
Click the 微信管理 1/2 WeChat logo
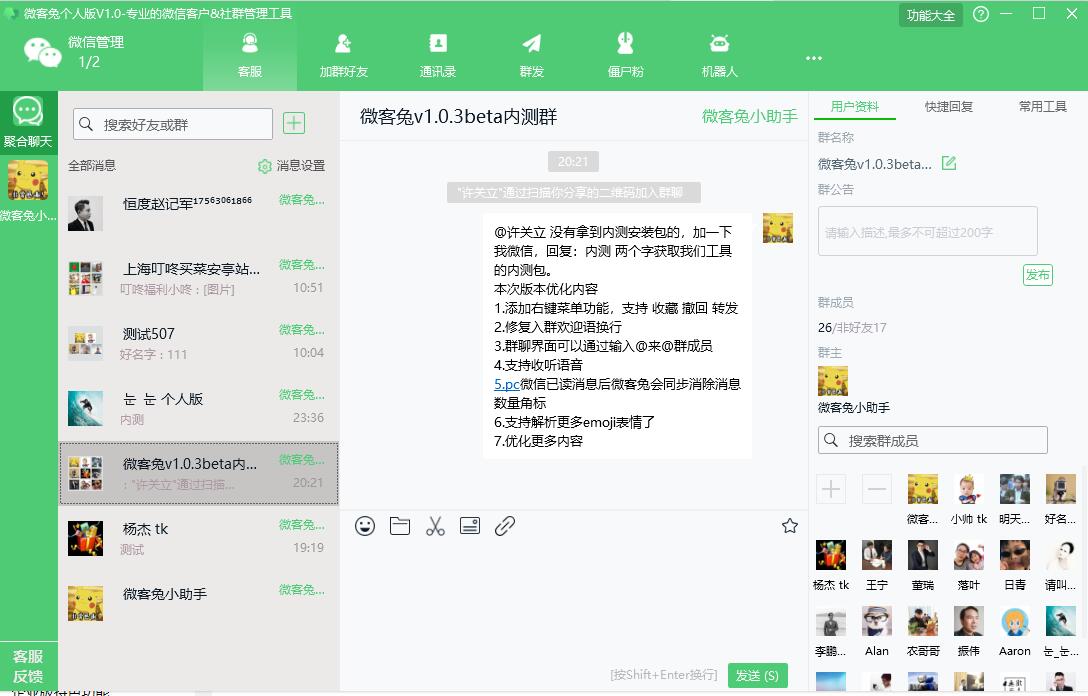[x=42, y=53]
